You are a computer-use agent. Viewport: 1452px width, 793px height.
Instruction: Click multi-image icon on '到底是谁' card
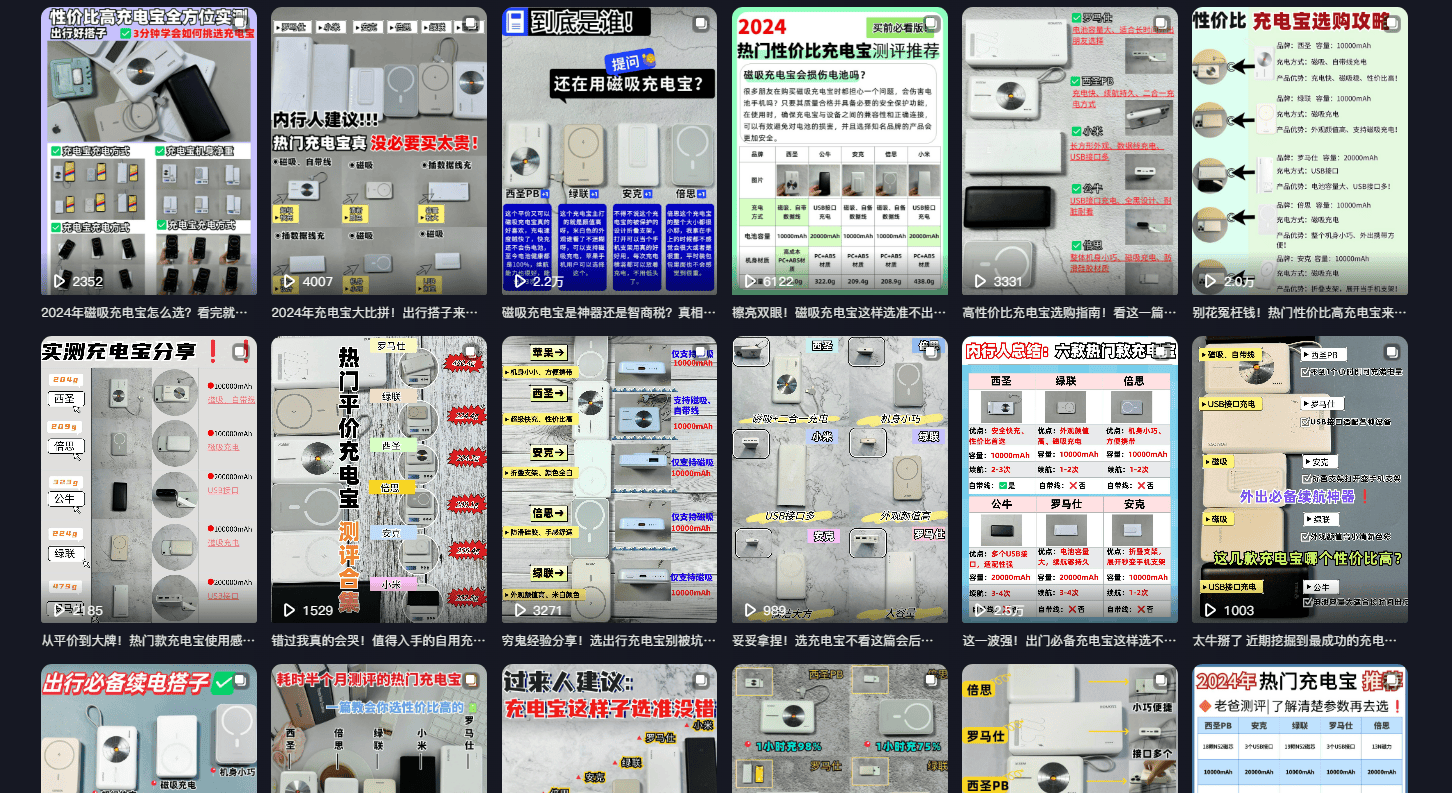701,23
